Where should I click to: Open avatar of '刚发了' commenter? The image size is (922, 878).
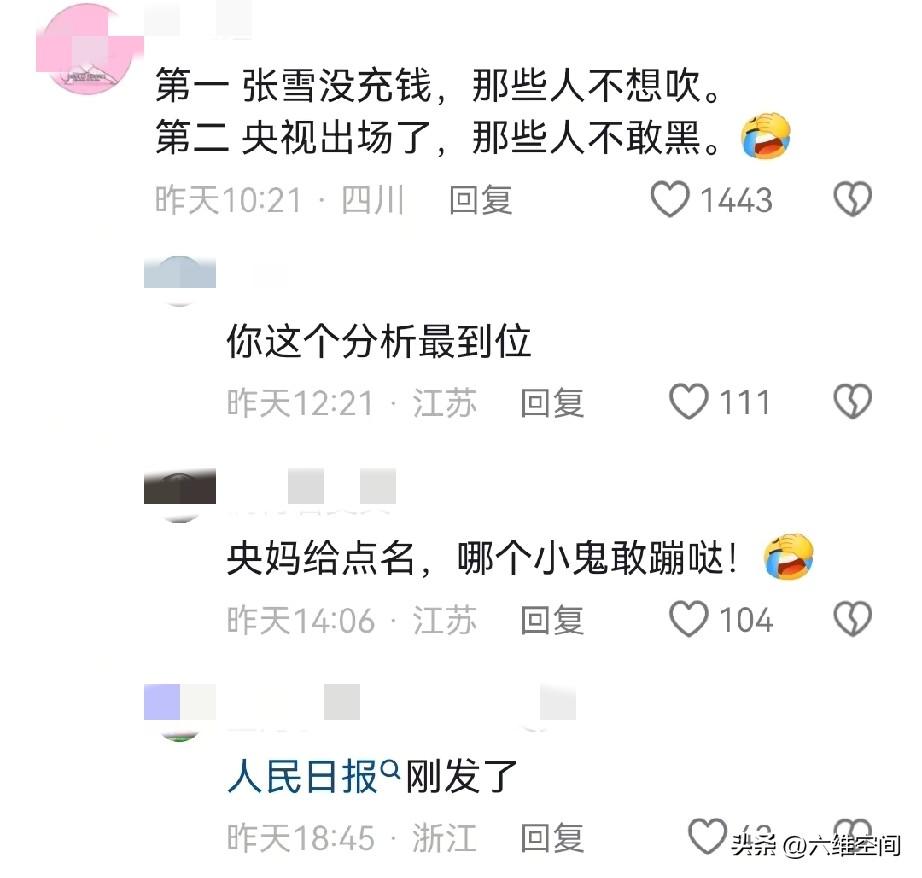click(x=179, y=712)
